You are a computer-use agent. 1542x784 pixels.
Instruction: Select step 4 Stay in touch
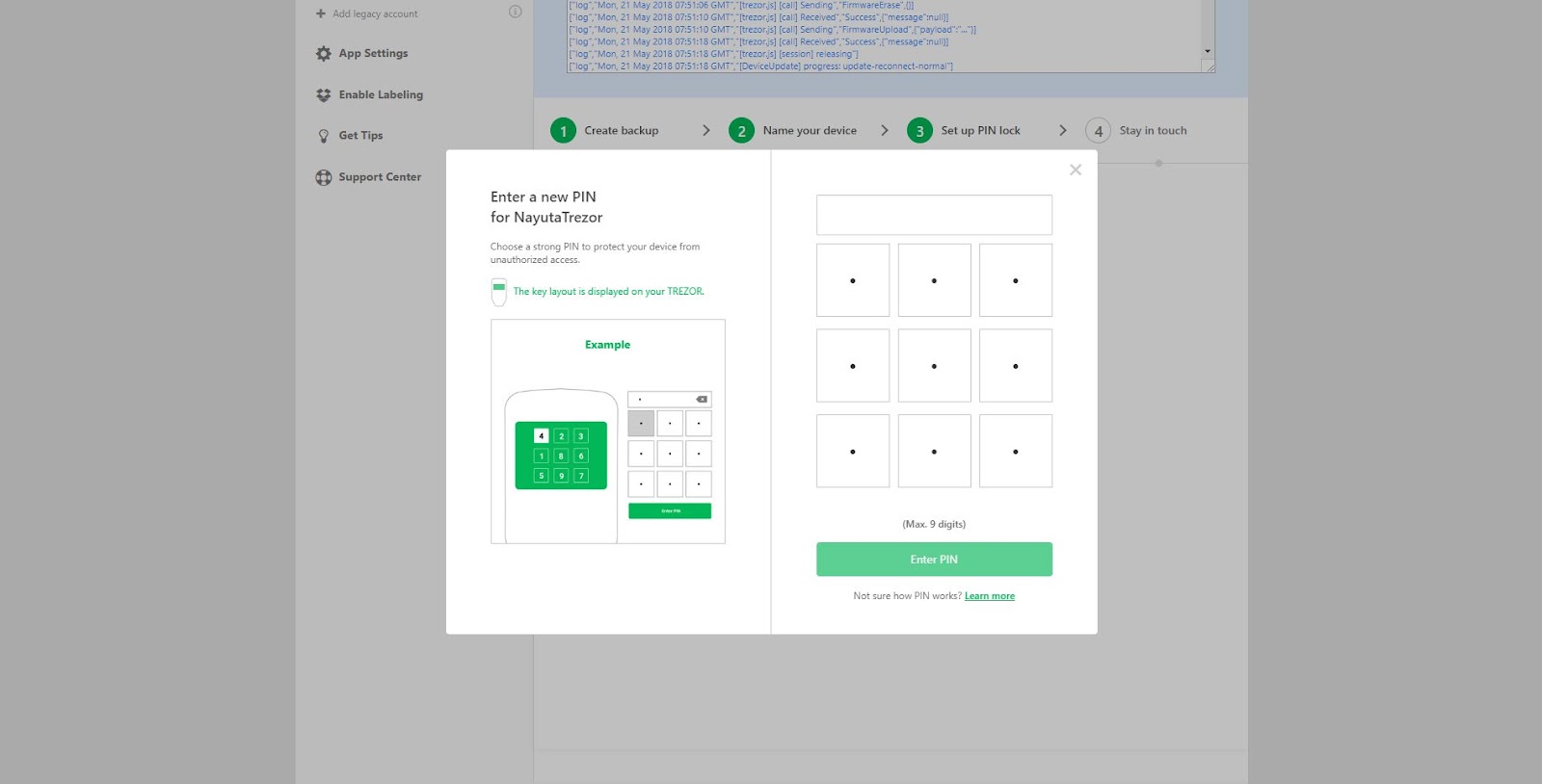[x=1136, y=131]
